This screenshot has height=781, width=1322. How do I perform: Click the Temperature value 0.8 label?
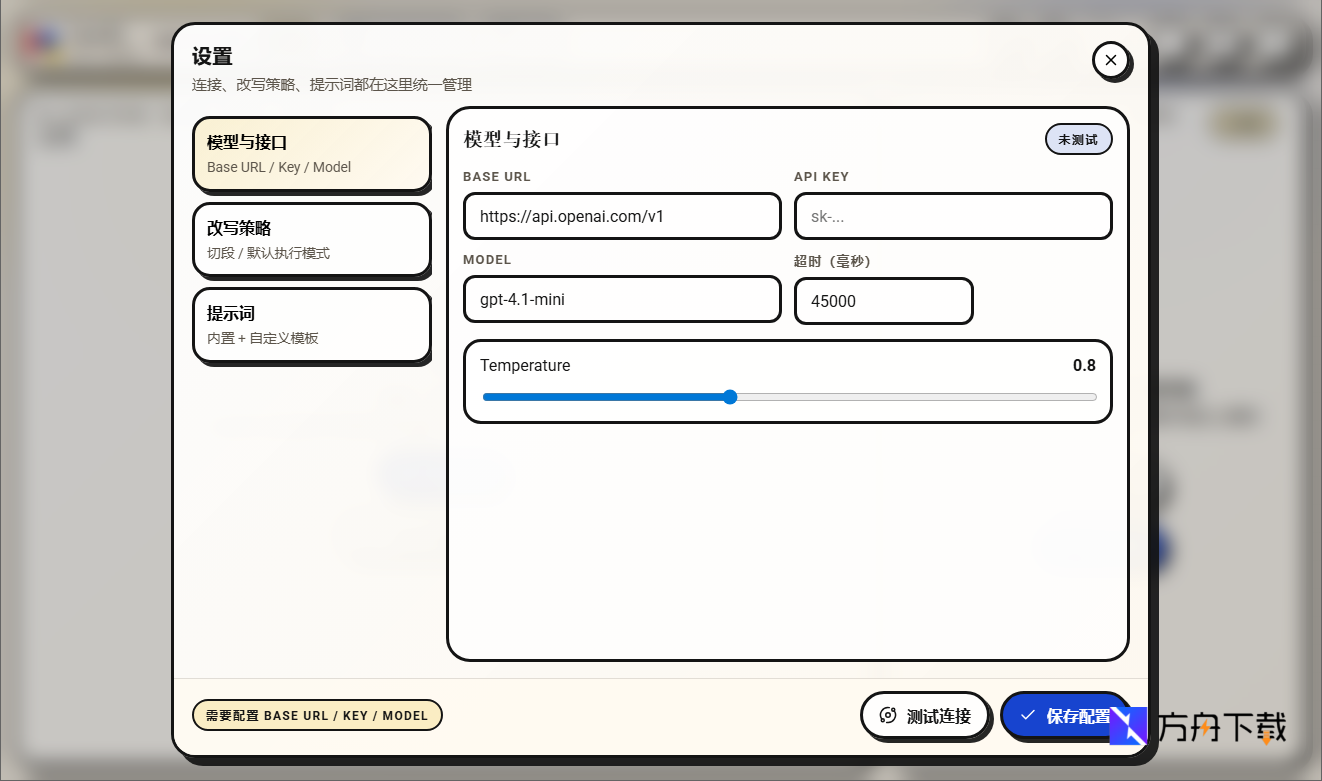[x=1084, y=365]
